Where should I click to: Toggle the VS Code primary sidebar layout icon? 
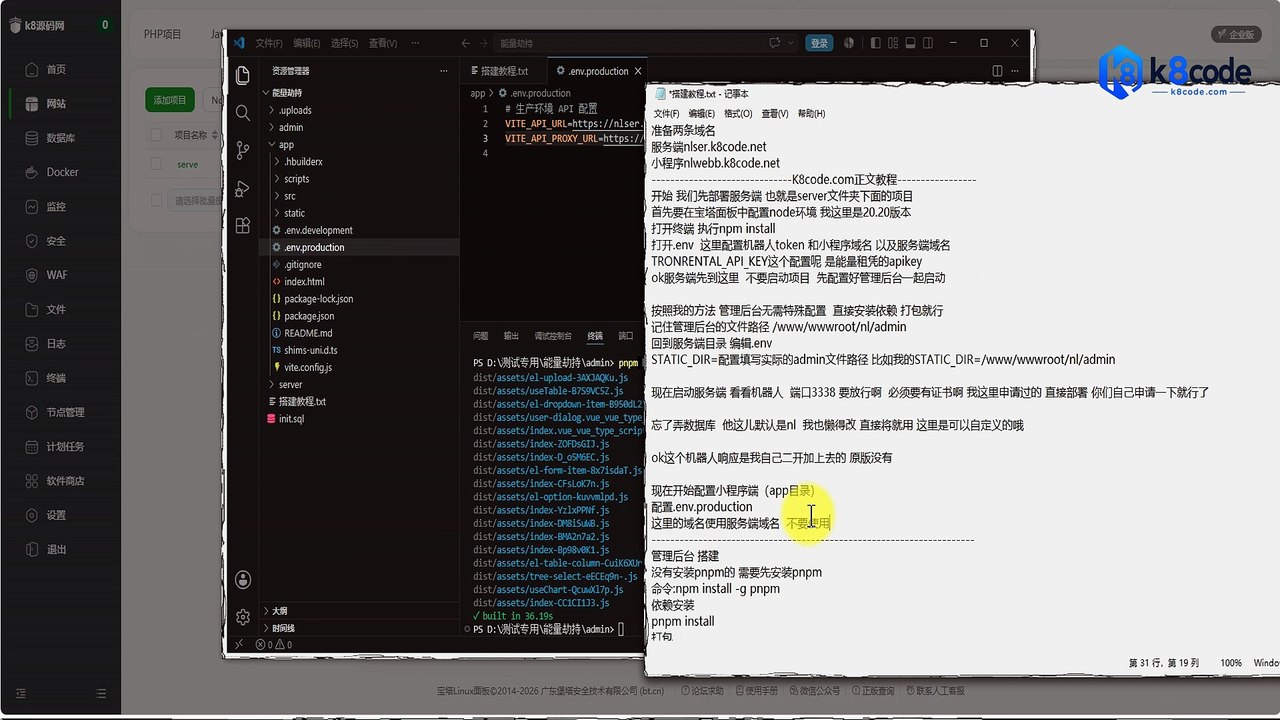(875, 43)
